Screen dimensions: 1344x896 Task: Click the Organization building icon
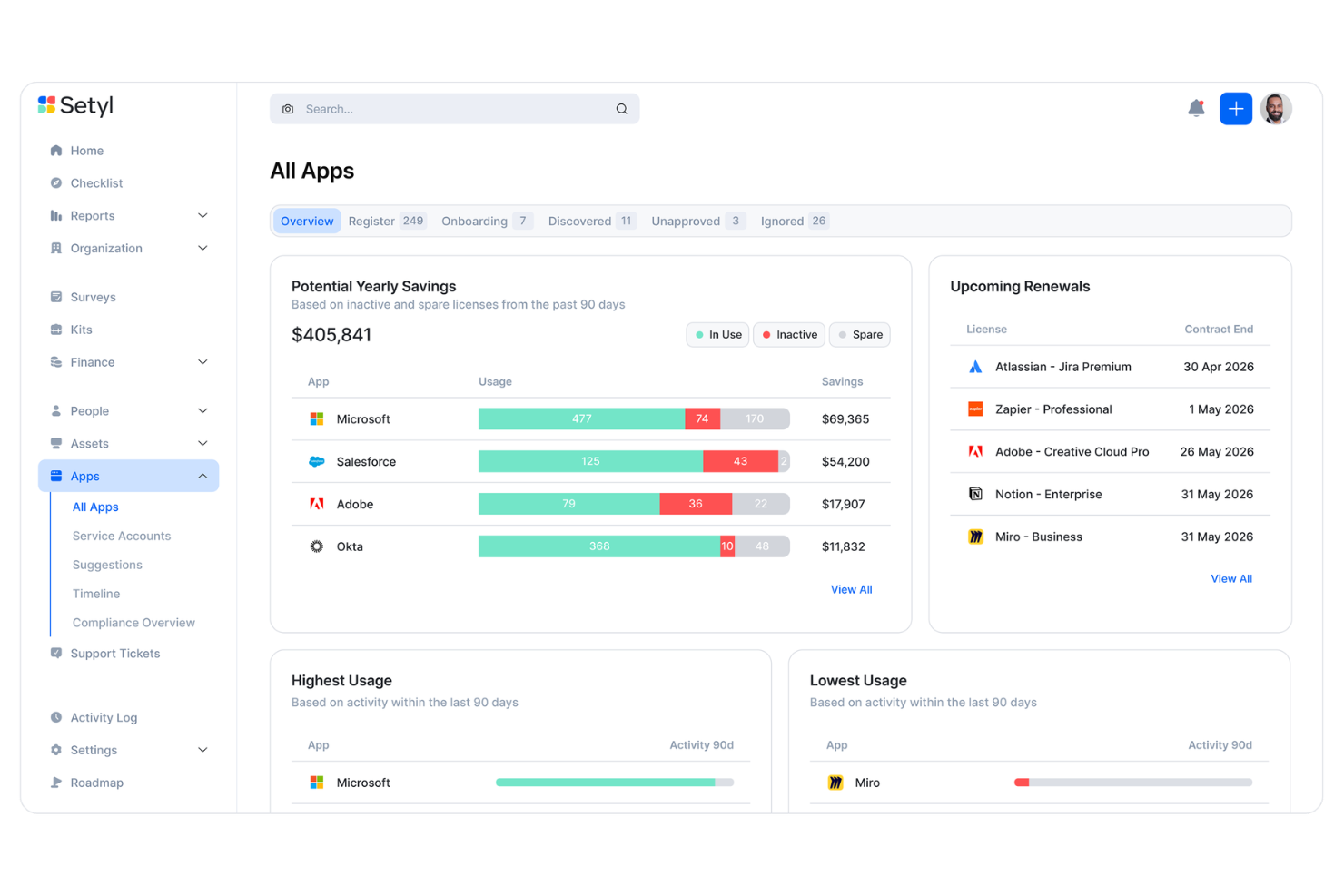[56, 249]
